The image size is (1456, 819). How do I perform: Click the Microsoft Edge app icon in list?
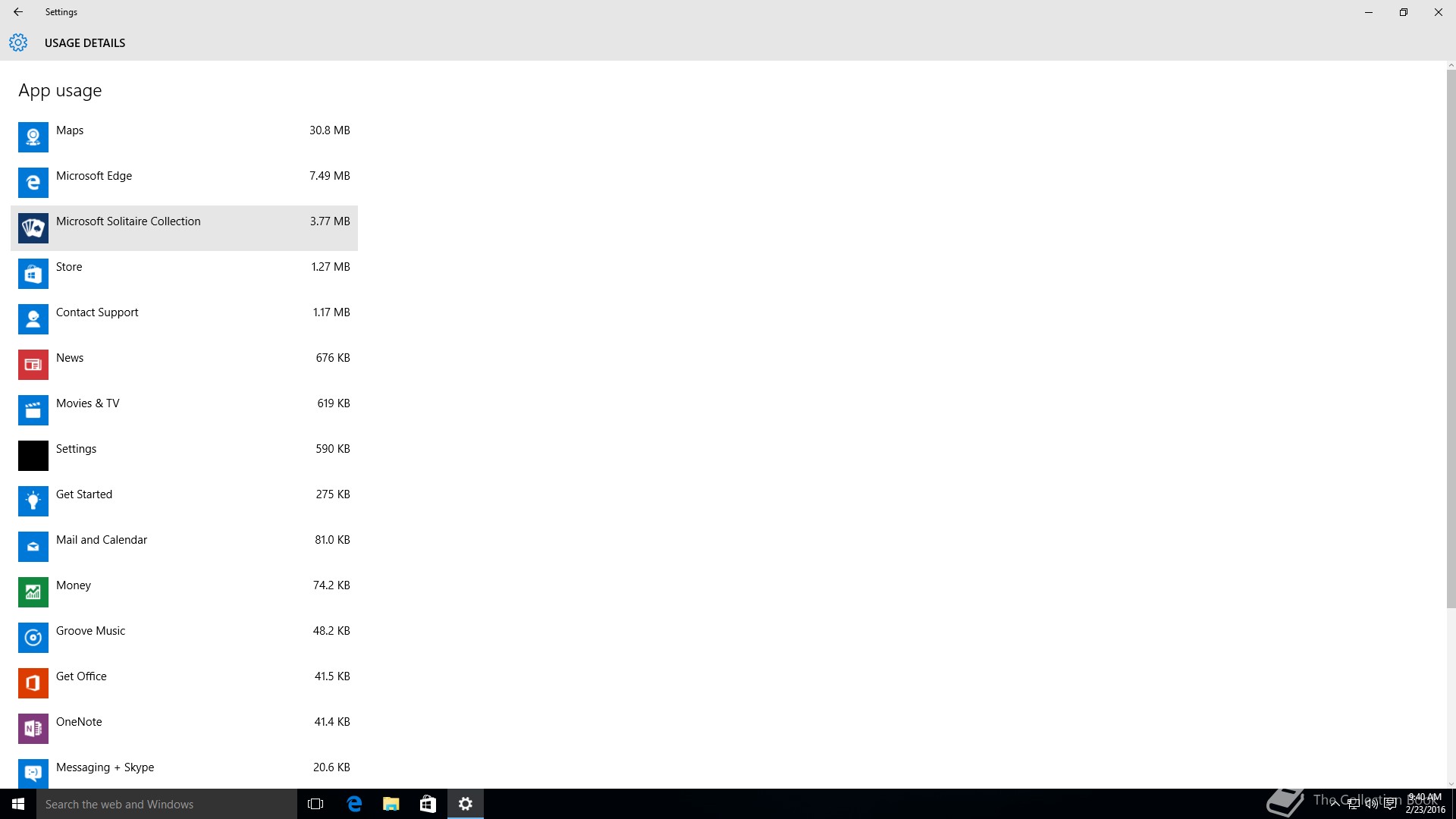pos(33,183)
